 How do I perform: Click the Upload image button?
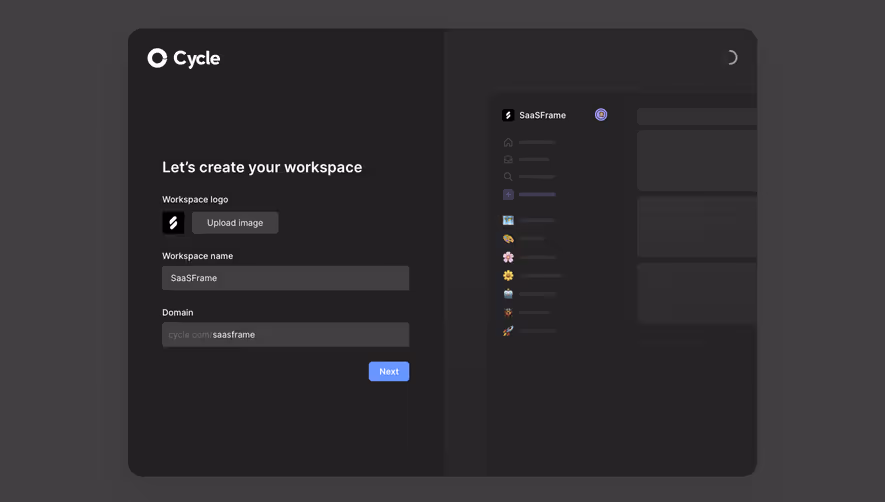click(235, 222)
